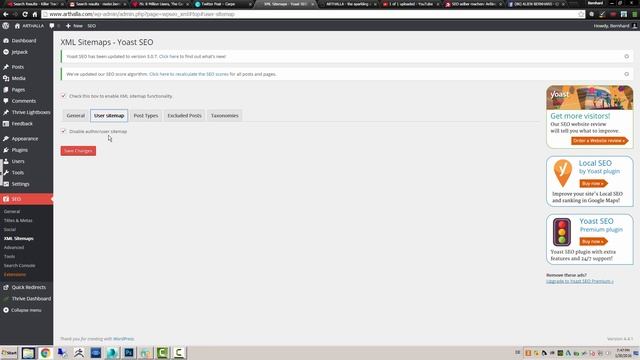This screenshot has width=640, height=360.
Task: Open Photoshop from the taskbar
Action: [129, 353]
